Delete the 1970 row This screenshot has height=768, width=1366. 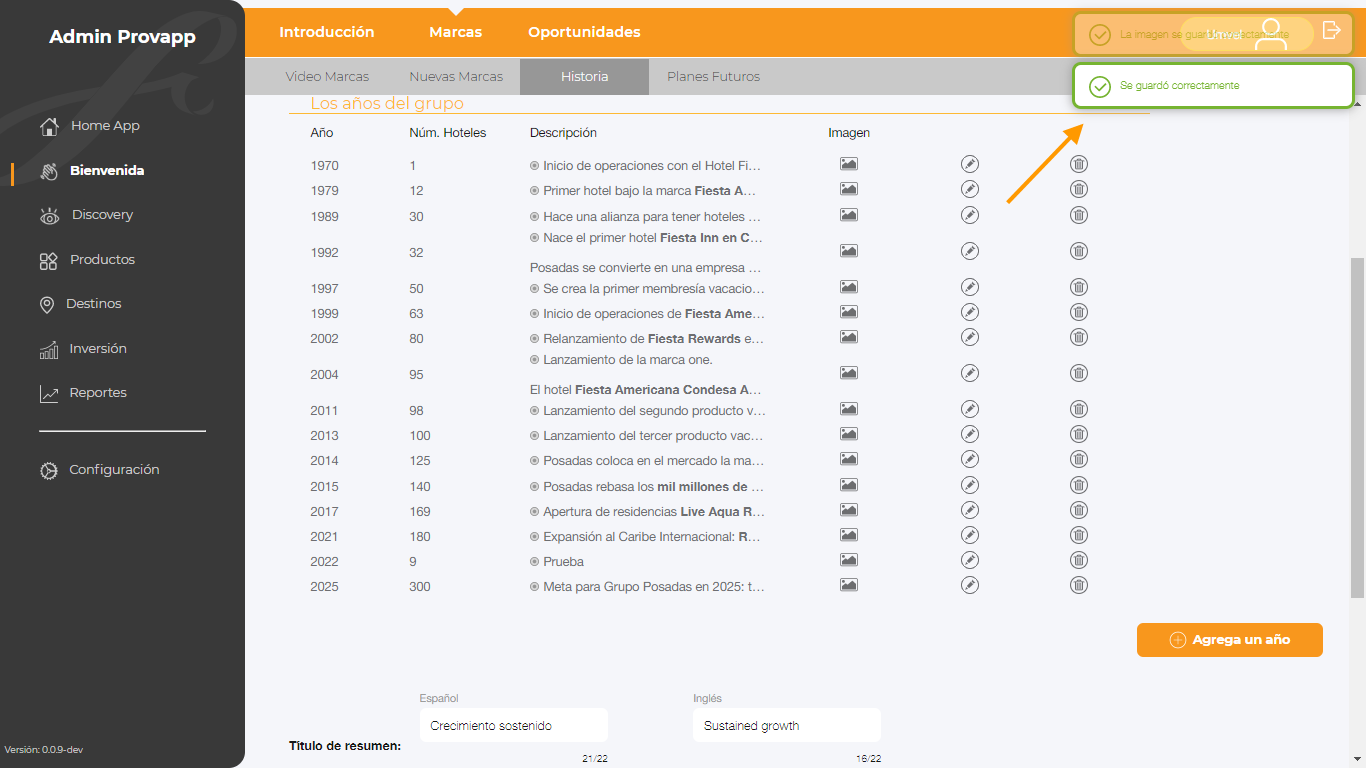click(x=1079, y=164)
